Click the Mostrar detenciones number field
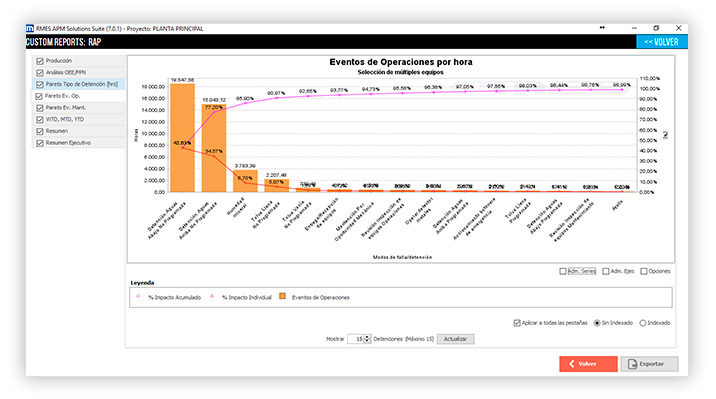 pos(355,339)
